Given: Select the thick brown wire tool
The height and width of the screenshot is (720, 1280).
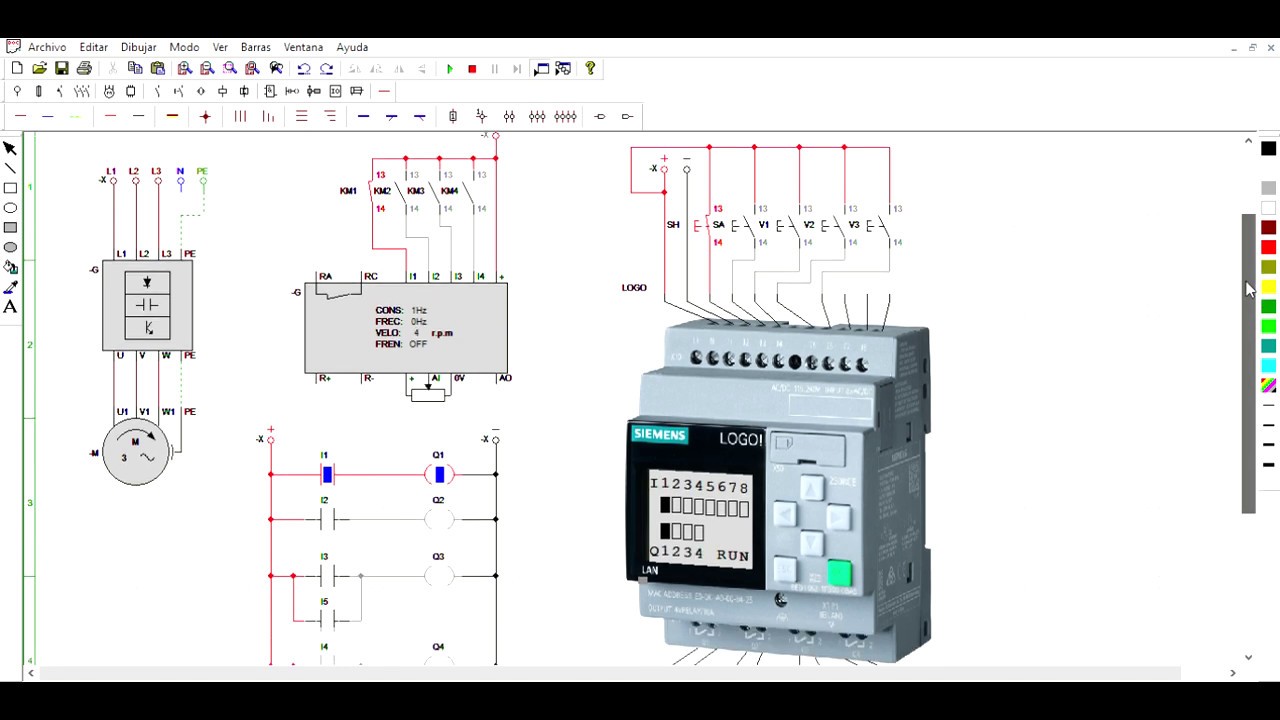Looking at the screenshot, I should tap(172, 116).
